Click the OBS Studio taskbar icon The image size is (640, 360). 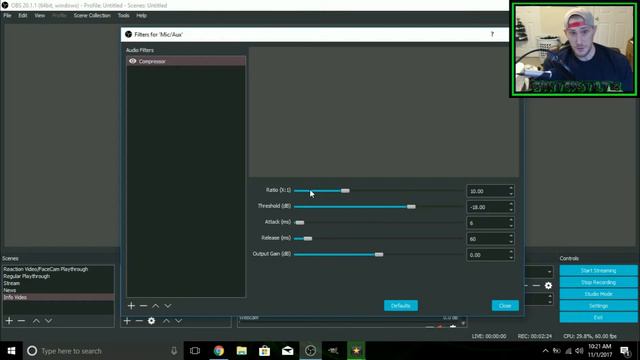pyautogui.click(x=310, y=351)
